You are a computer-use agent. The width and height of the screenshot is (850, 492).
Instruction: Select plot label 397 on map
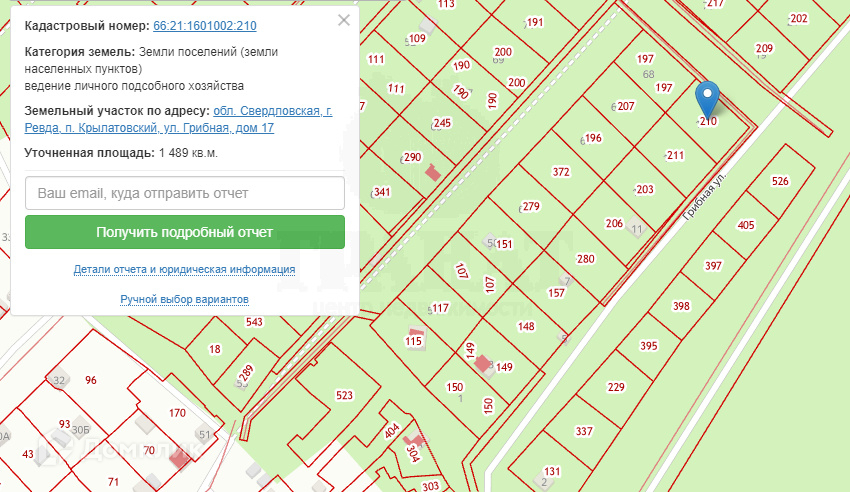pos(713,266)
